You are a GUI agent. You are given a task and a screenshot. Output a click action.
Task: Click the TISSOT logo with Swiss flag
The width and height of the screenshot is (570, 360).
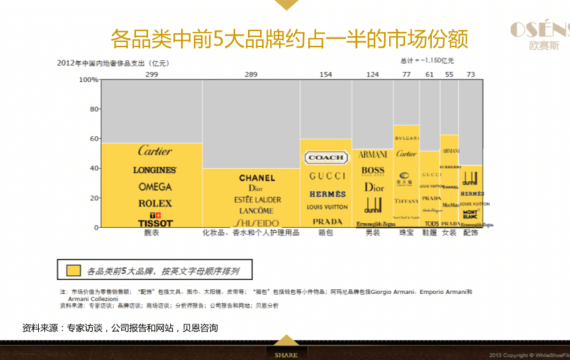pyautogui.click(x=155, y=220)
